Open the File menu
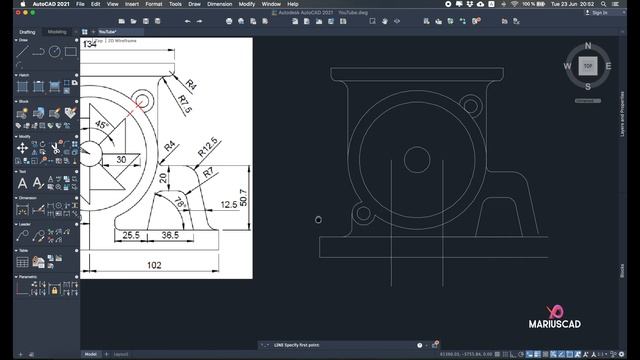Viewport: 640px width, 360px height. [x=80, y=4]
